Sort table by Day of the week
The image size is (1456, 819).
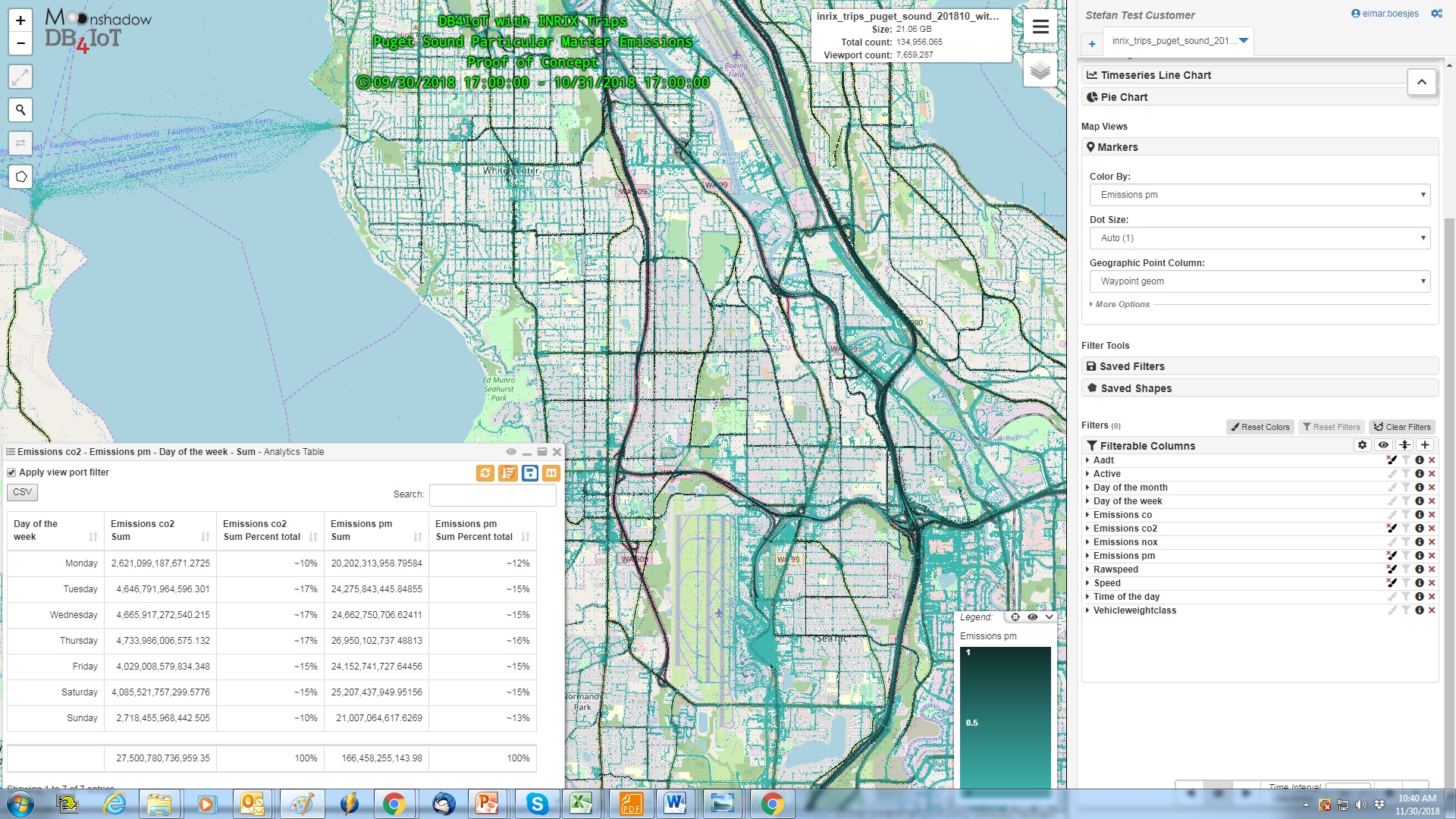point(55,530)
